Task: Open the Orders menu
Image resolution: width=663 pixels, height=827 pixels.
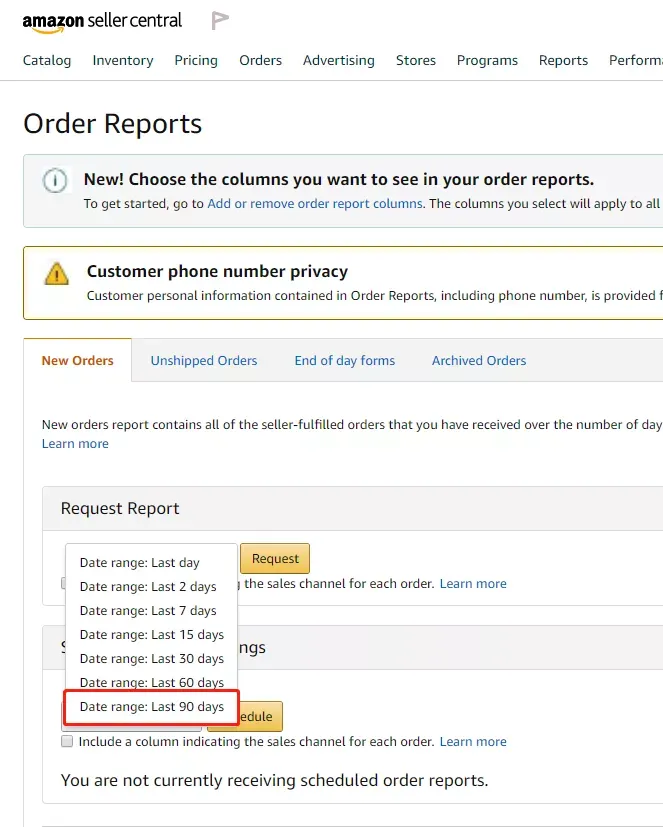Action: (261, 60)
